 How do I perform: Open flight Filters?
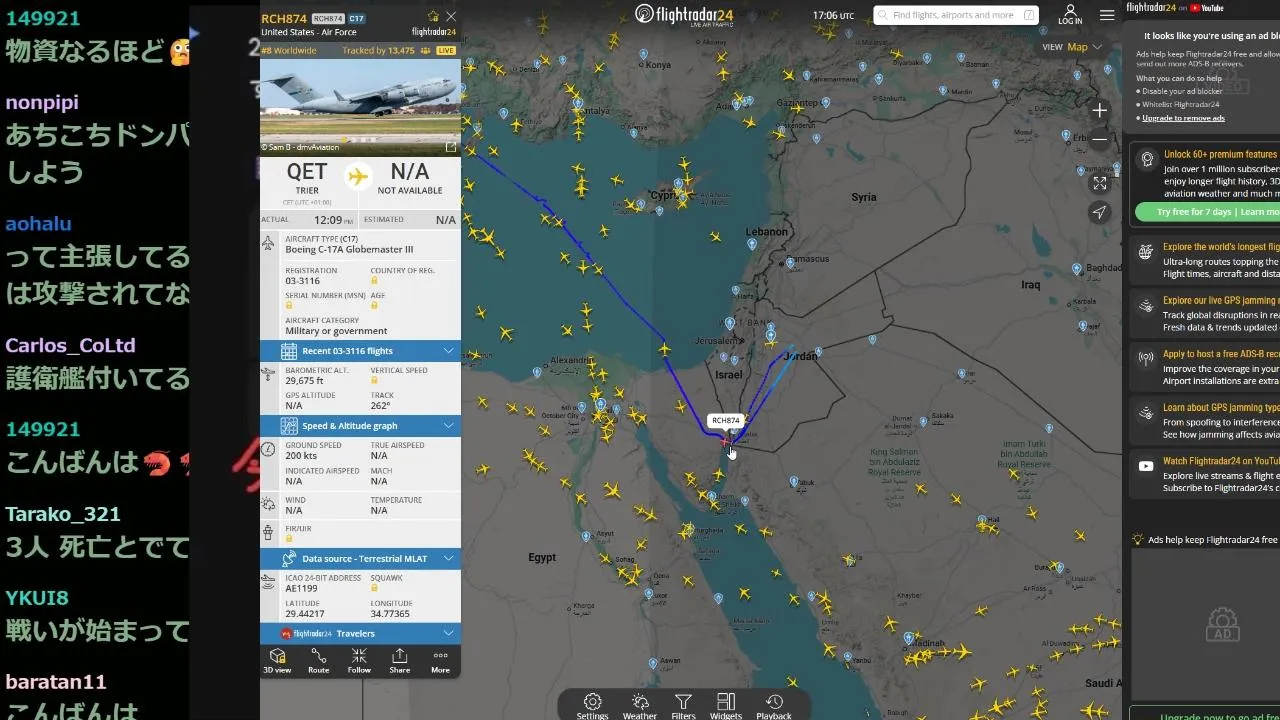pyautogui.click(x=683, y=706)
